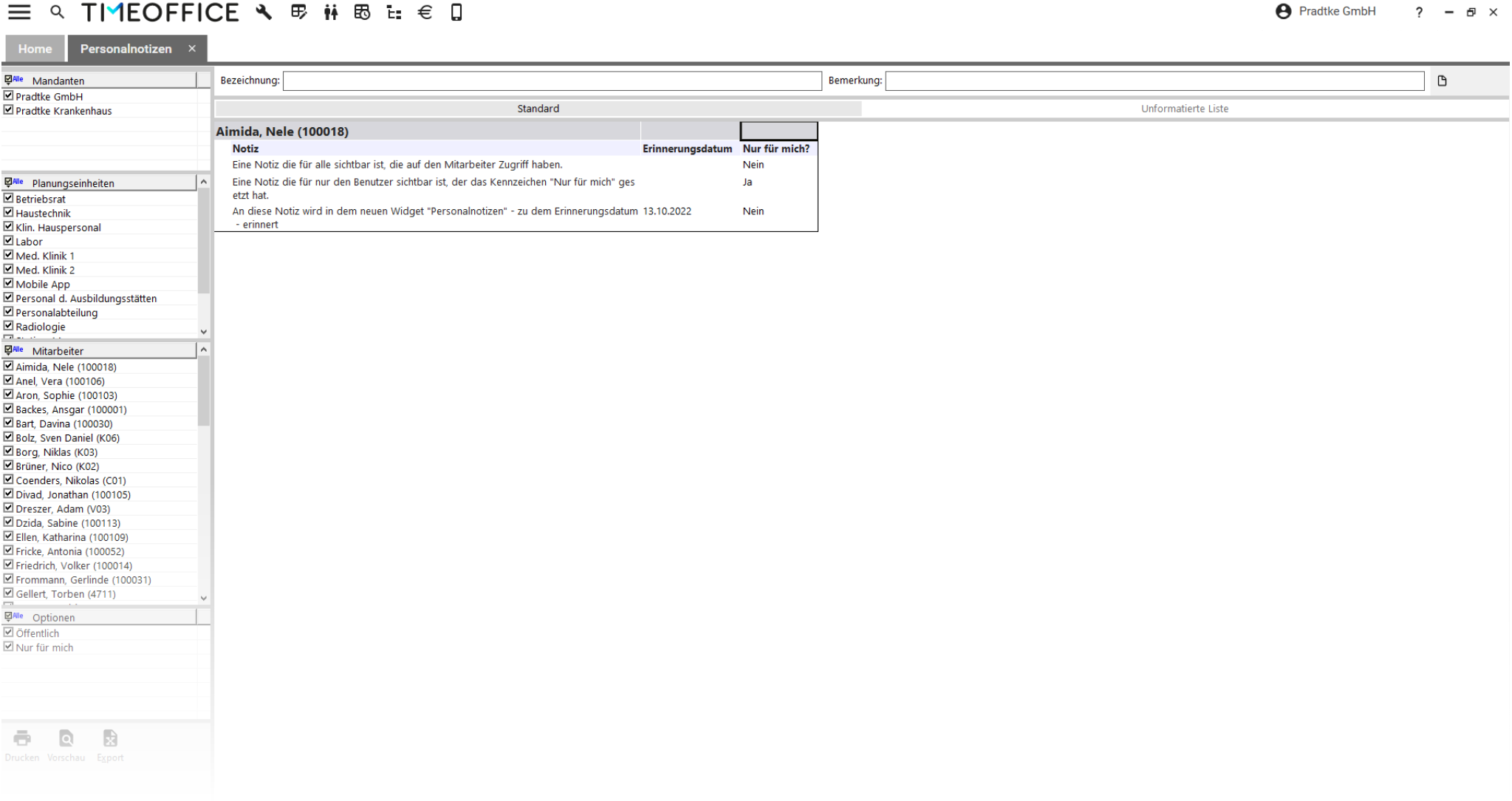Switch to the Home tab
The height and width of the screenshot is (801, 1512).
[x=35, y=49]
